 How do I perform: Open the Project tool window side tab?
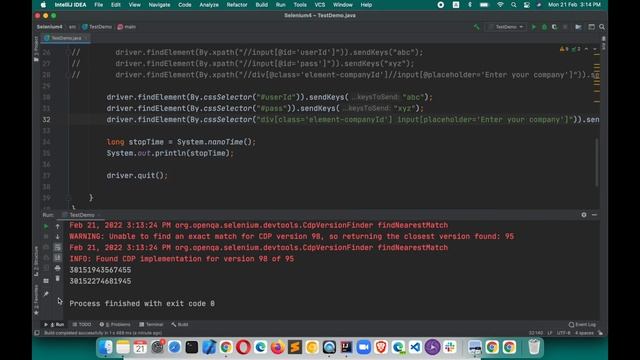[36, 49]
